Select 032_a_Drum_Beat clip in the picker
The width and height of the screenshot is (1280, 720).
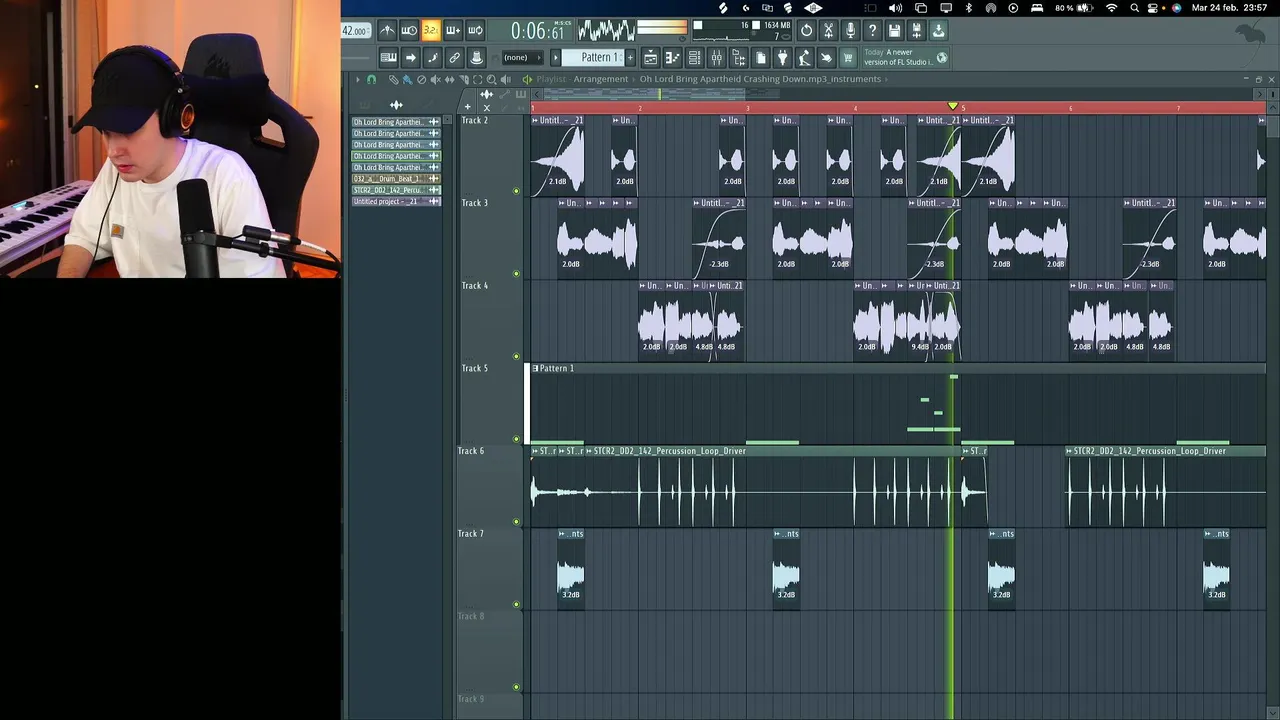[x=396, y=178]
